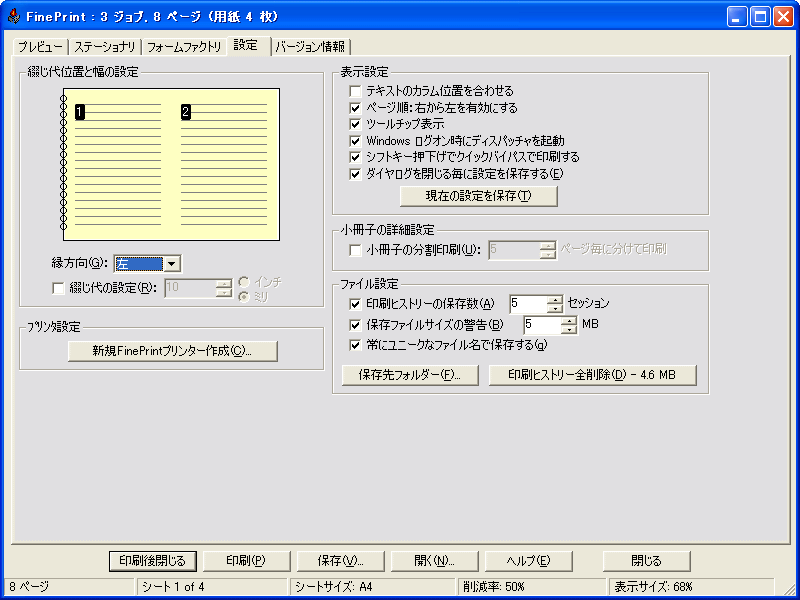Open the ステーショナリ tab

pyautogui.click(x=105, y=47)
